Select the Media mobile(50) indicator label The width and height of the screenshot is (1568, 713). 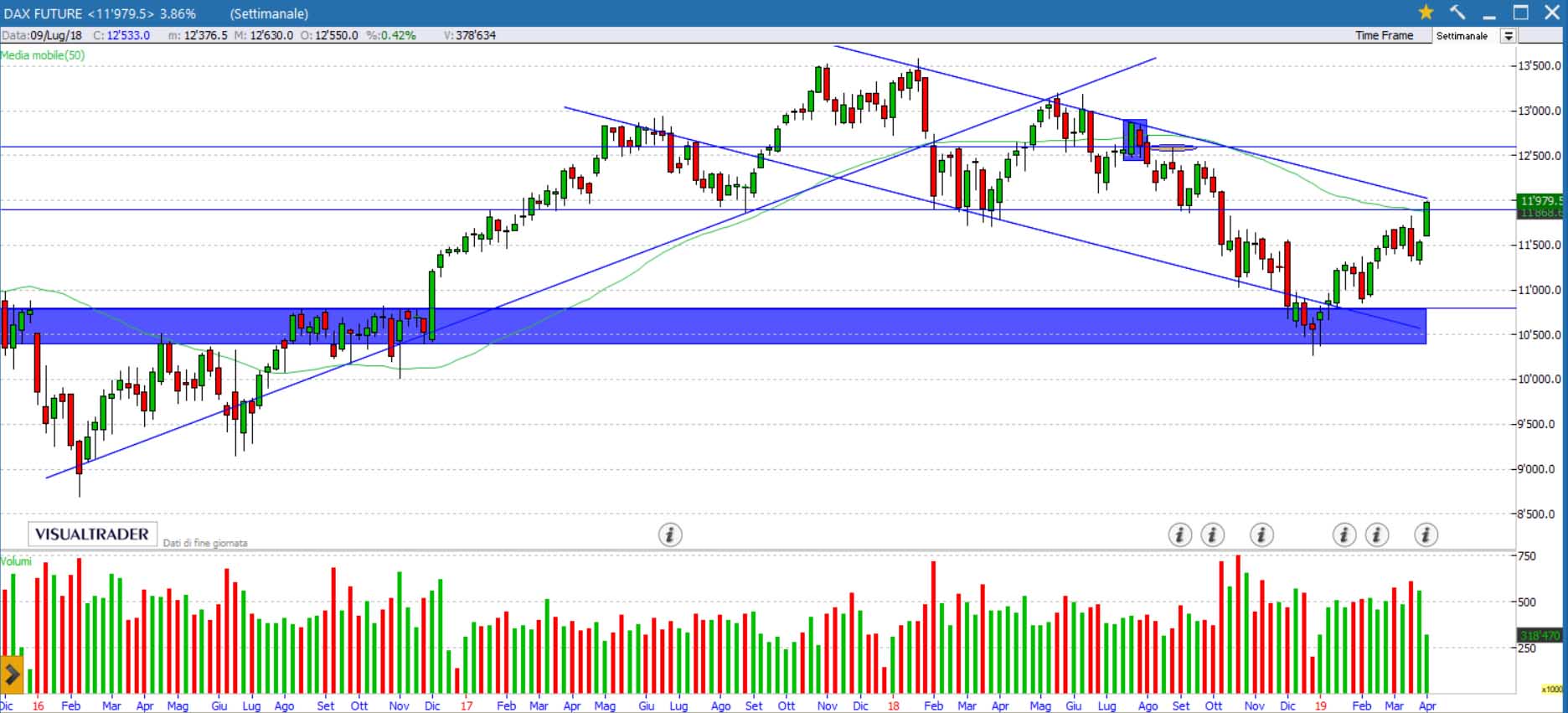43,55
